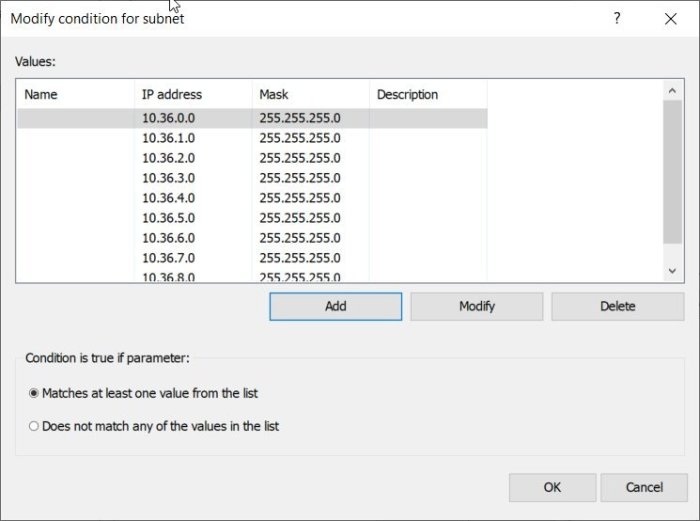Click the Modify button
The image size is (700, 521).
tap(476, 306)
